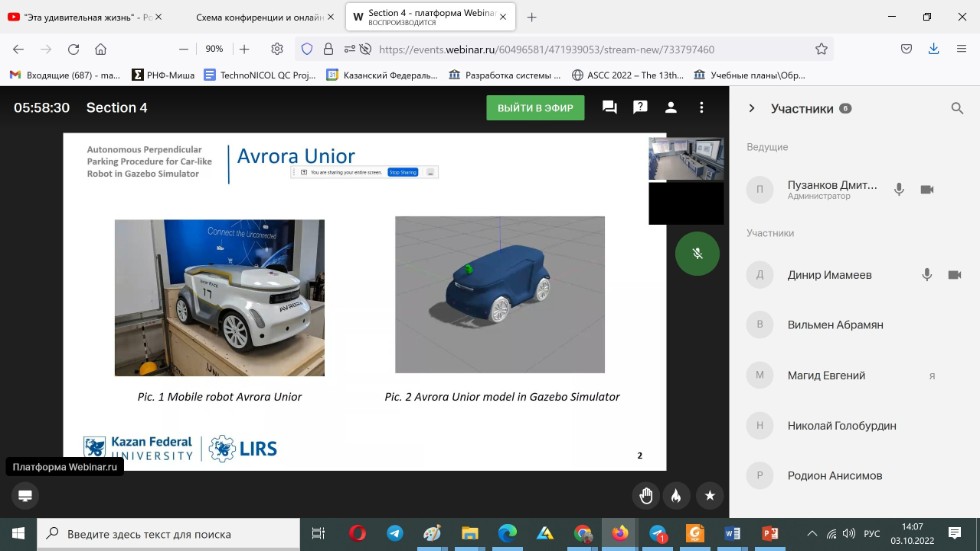Collapse the Участники panel with chevron
Image resolution: width=980 pixels, height=551 pixels.
pos(752,109)
